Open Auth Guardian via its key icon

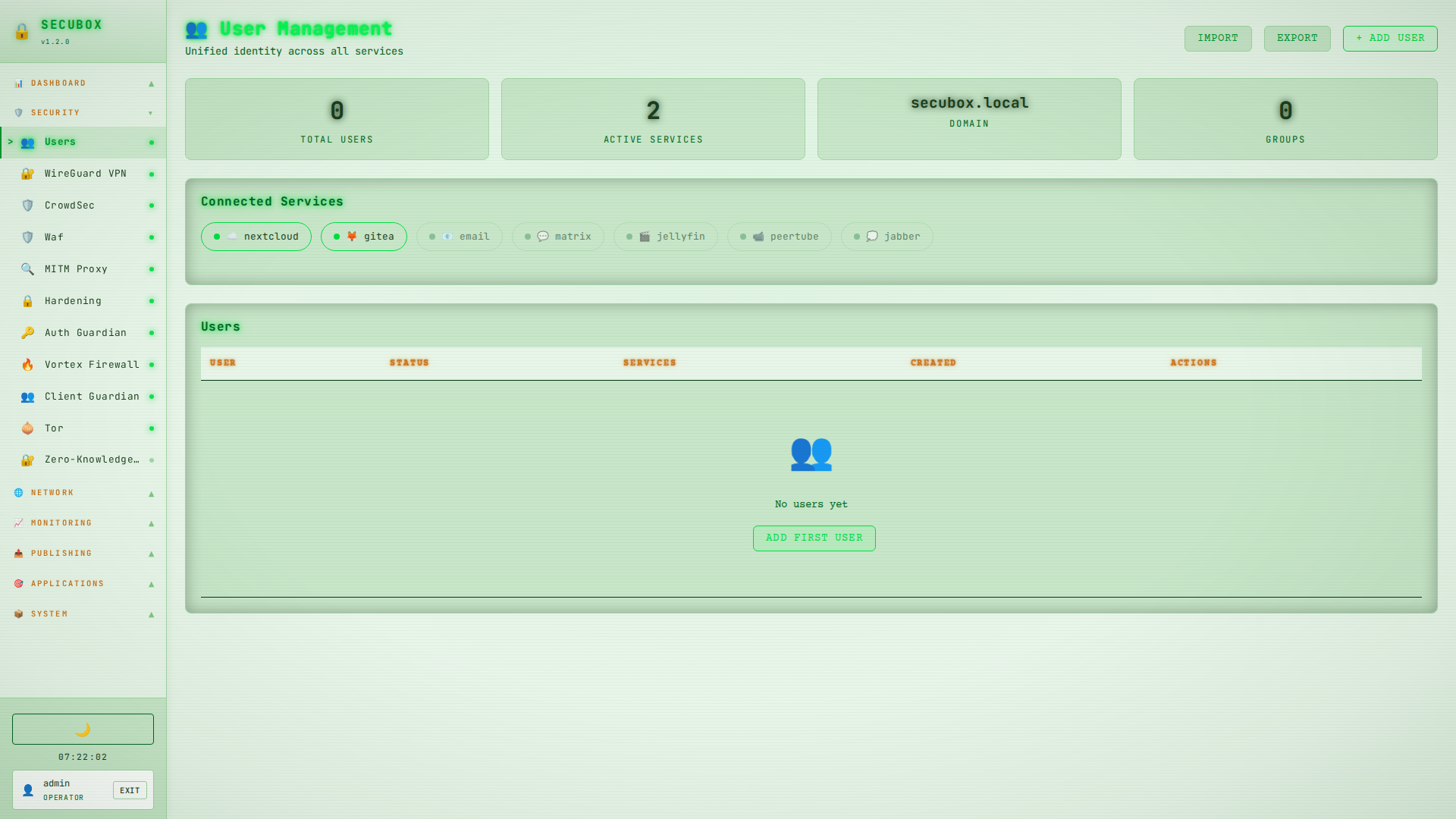point(27,332)
